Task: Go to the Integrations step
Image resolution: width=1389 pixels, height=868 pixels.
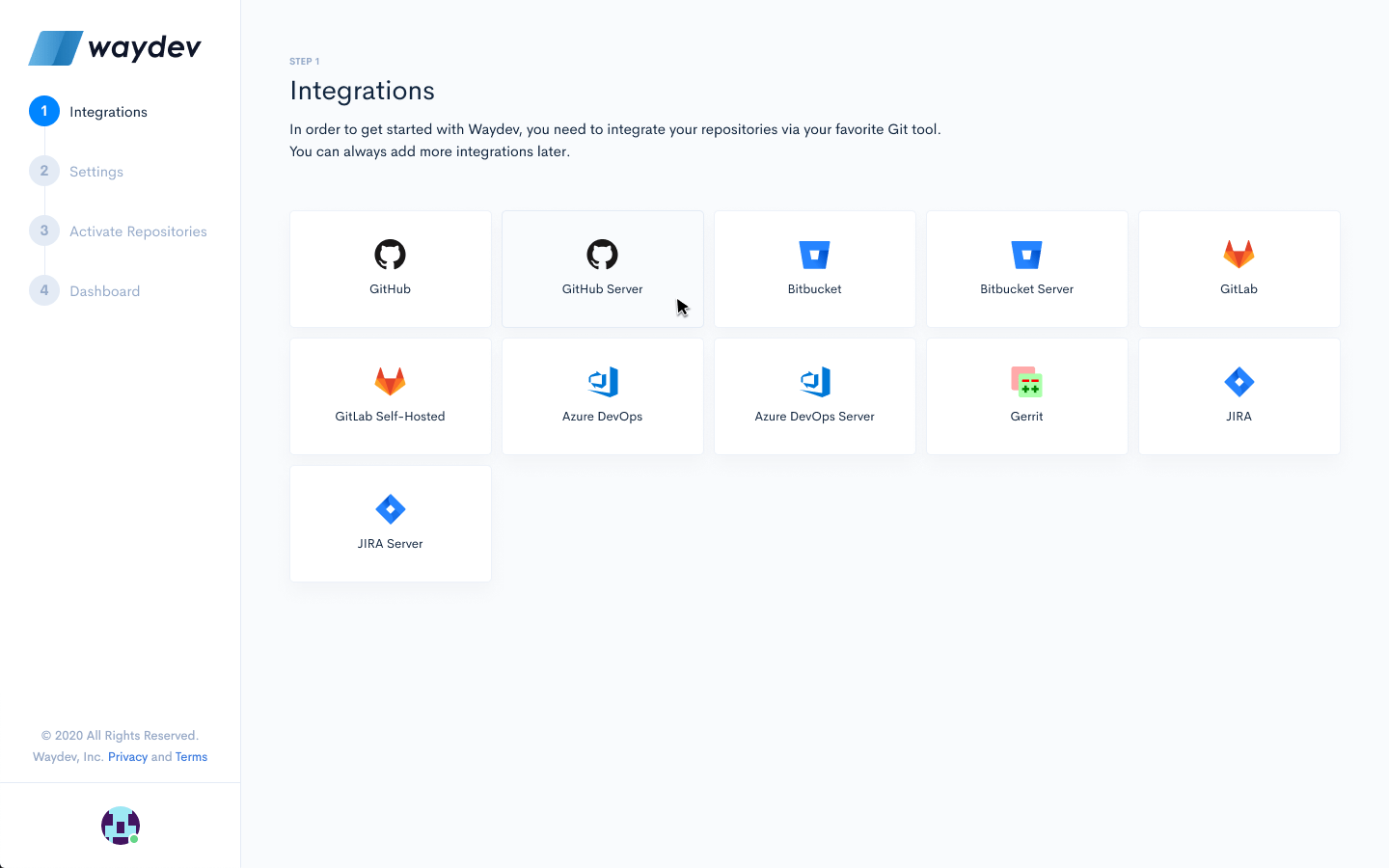Action: click(108, 112)
